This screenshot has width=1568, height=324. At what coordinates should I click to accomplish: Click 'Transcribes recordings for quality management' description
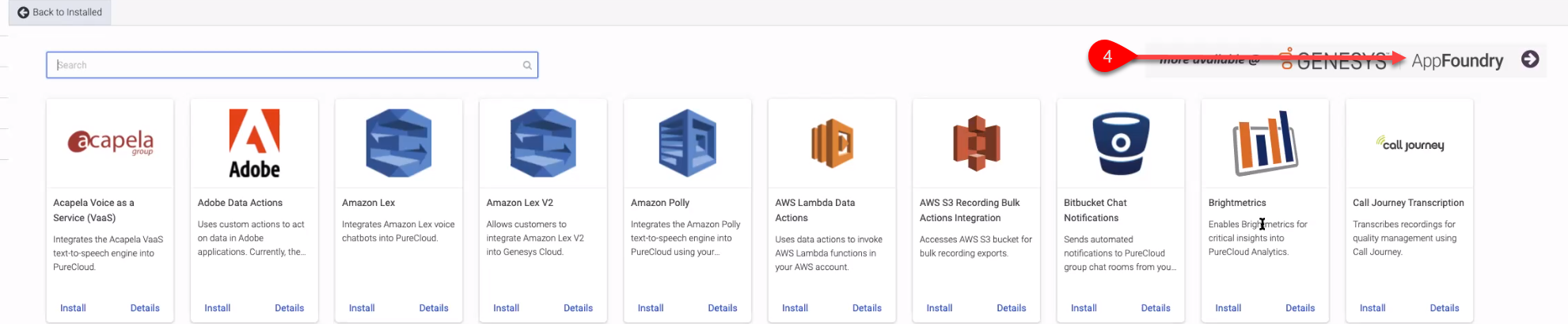coord(1405,238)
